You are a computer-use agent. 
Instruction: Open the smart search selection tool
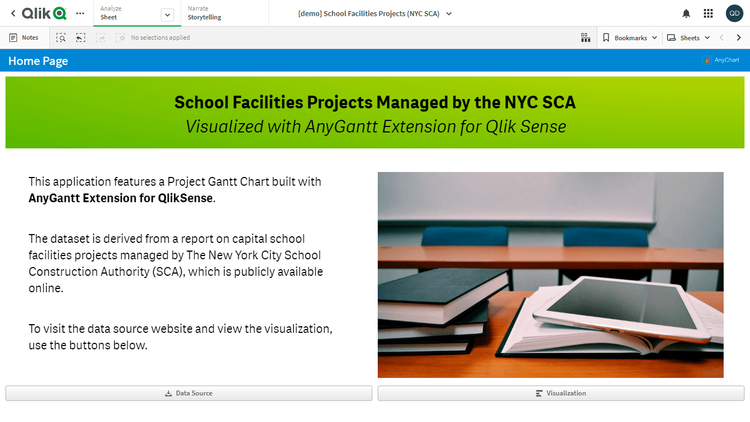coord(61,37)
